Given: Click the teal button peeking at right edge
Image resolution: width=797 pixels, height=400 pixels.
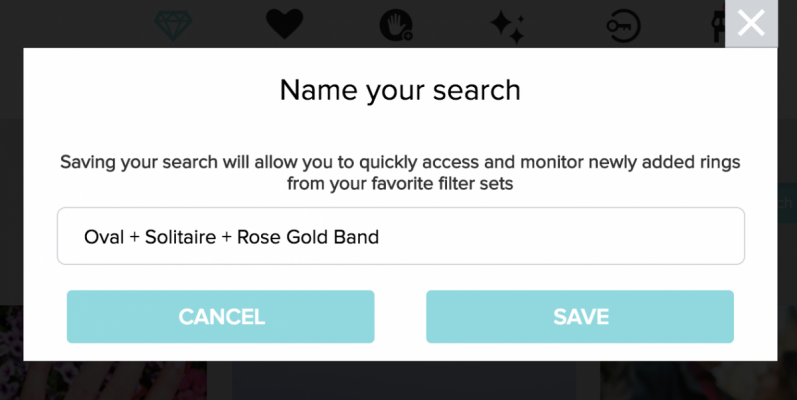Looking at the screenshot, I should pyautogui.click(x=787, y=203).
